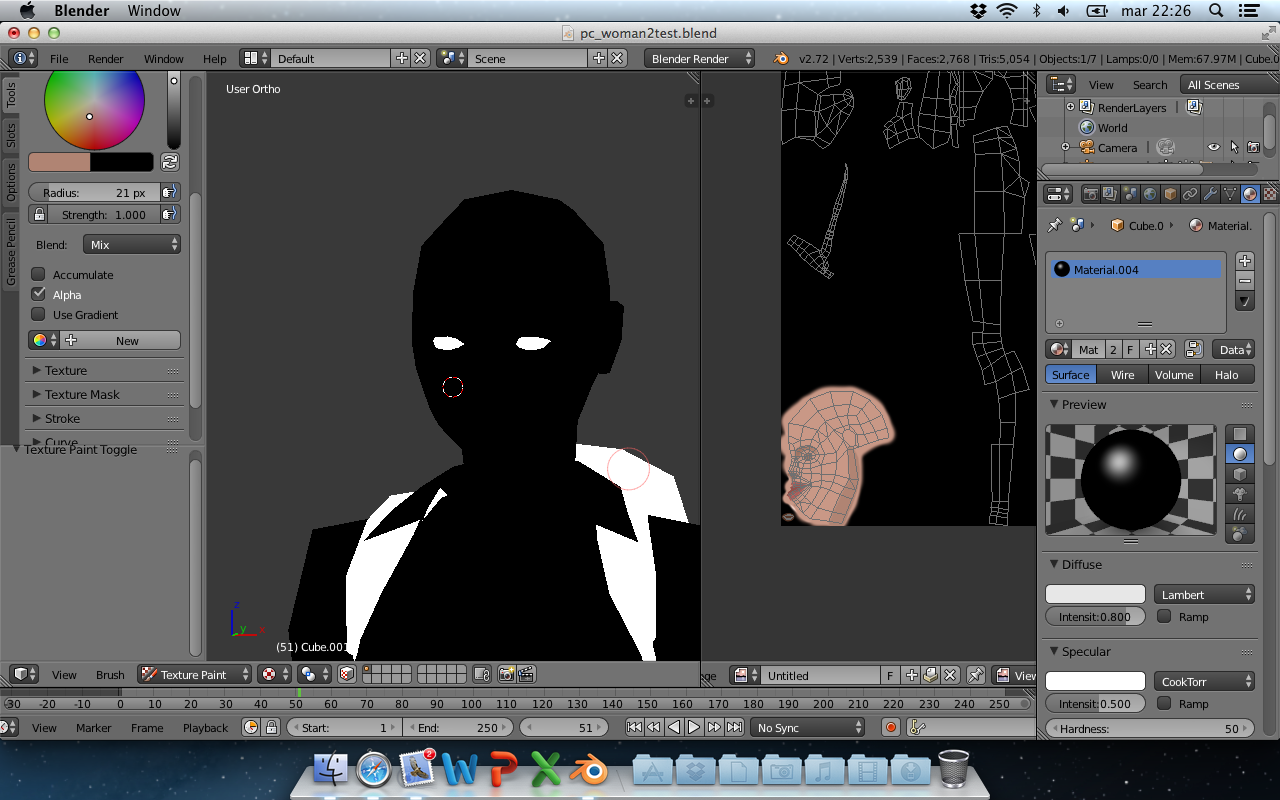Switch to the Wire material type tab
The image size is (1280, 800).
(1122, 375)
